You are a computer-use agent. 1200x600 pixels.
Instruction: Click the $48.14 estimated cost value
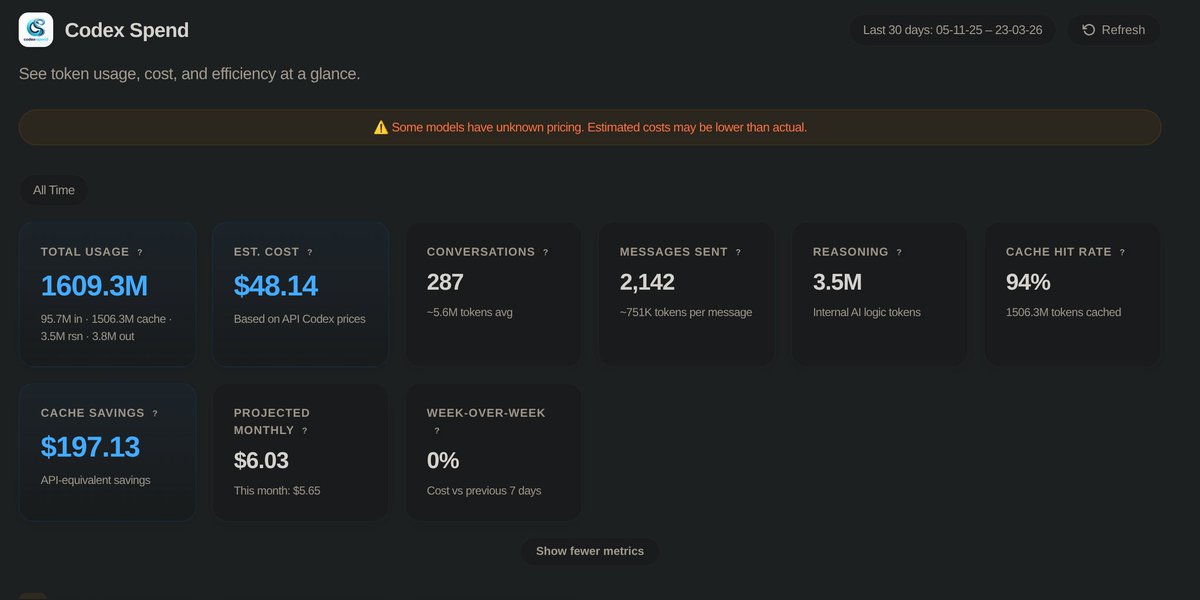tap(276, 286)
